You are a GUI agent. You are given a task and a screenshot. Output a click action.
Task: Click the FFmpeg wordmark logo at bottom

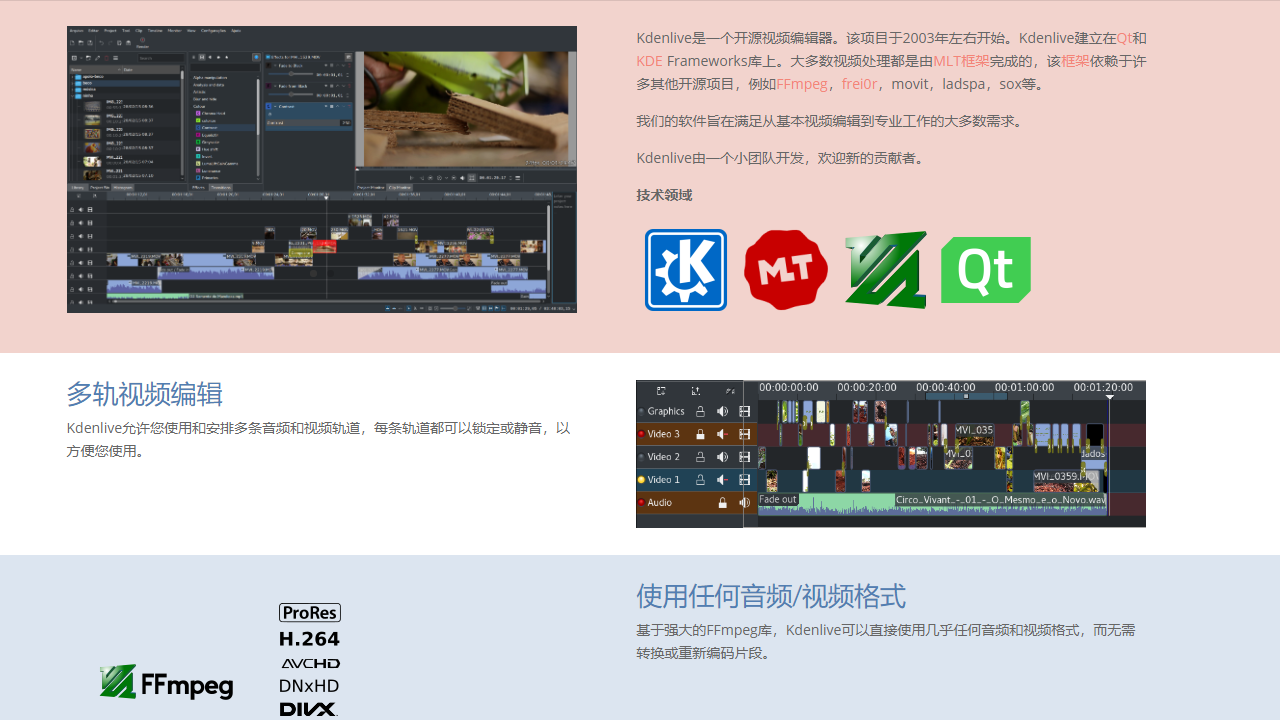coord(167,682)
